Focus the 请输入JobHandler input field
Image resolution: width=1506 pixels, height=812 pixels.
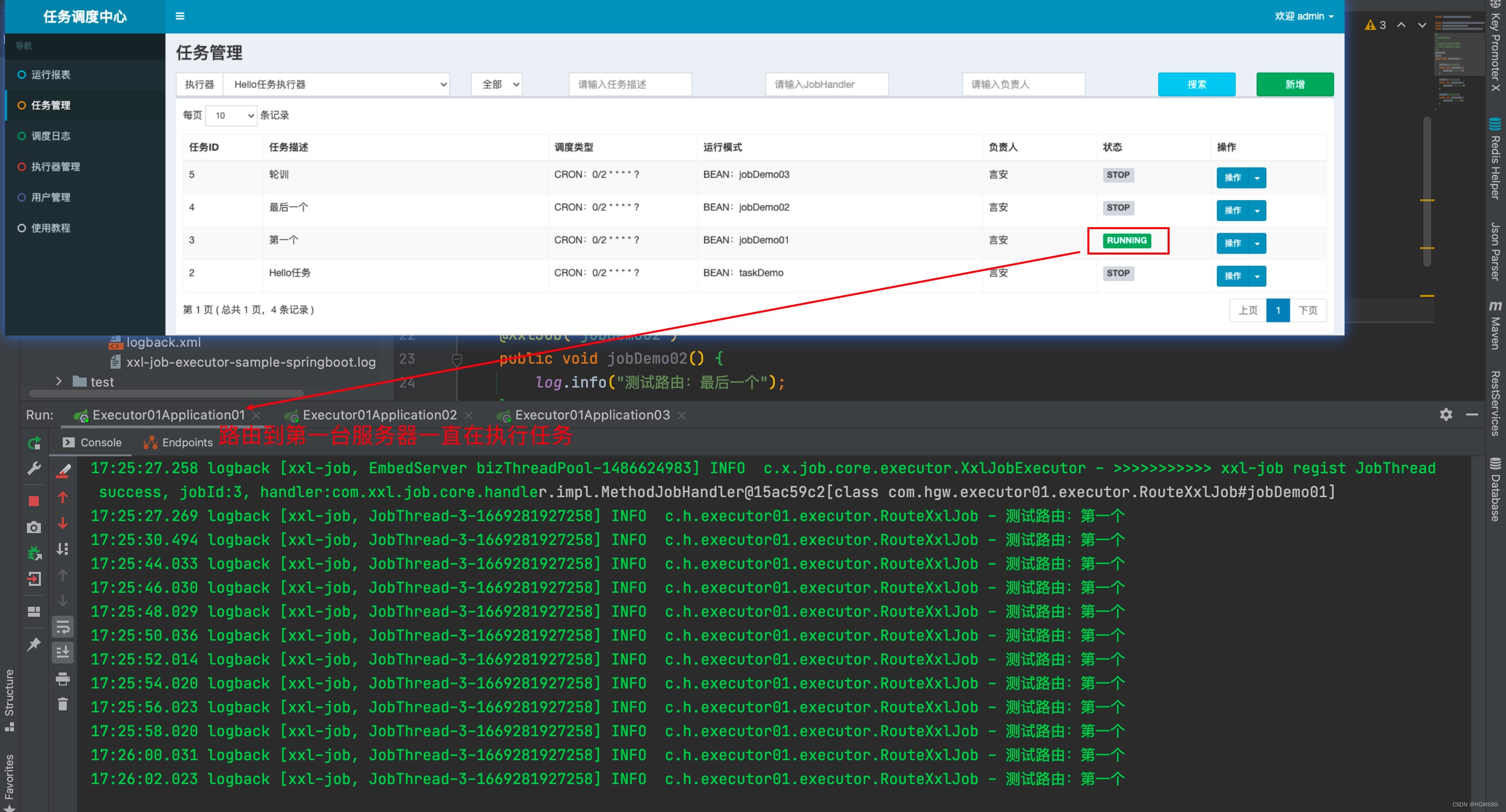[827, 84]
